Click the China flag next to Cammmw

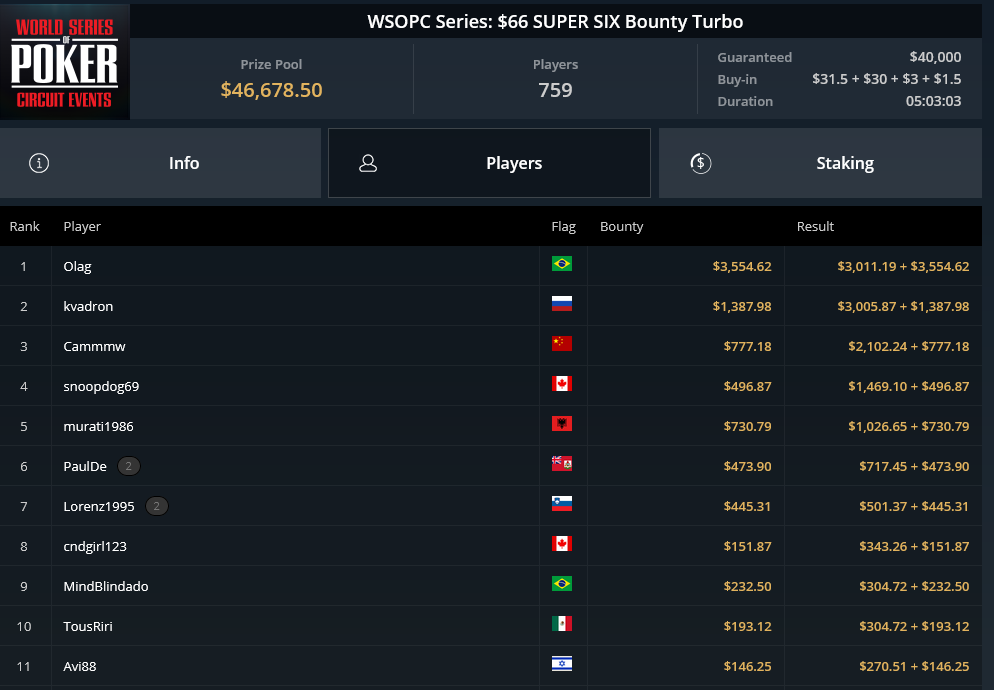click(x=562, y=343)
